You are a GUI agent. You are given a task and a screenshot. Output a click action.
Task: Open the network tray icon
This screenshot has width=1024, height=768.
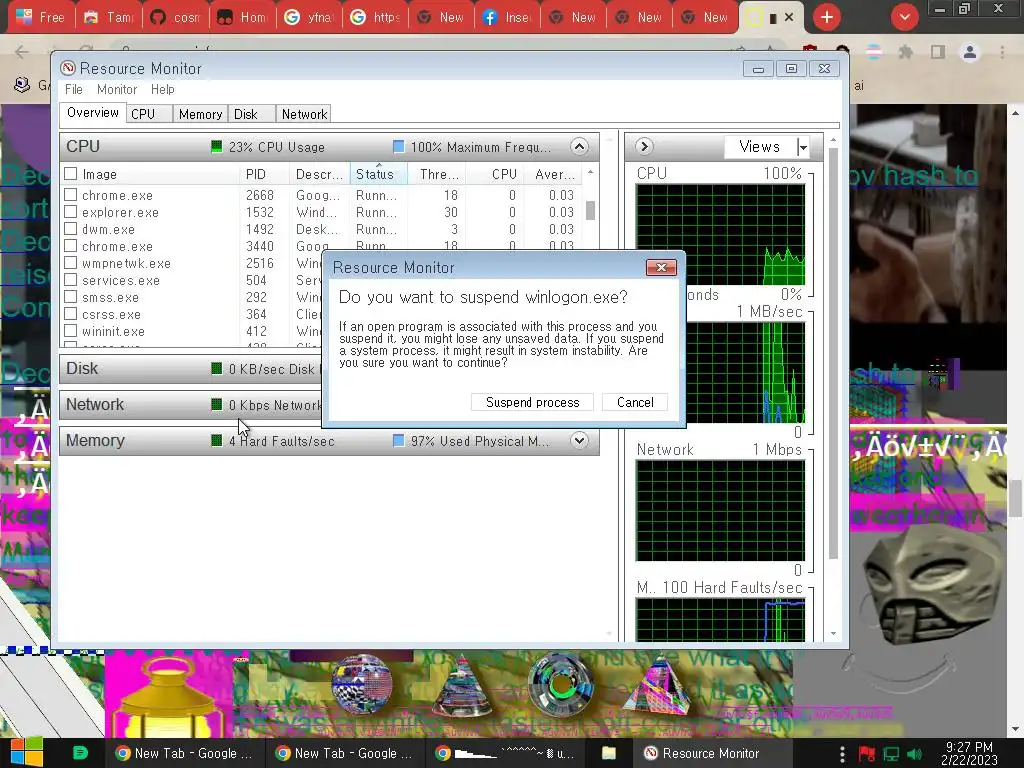click(891, 754)
